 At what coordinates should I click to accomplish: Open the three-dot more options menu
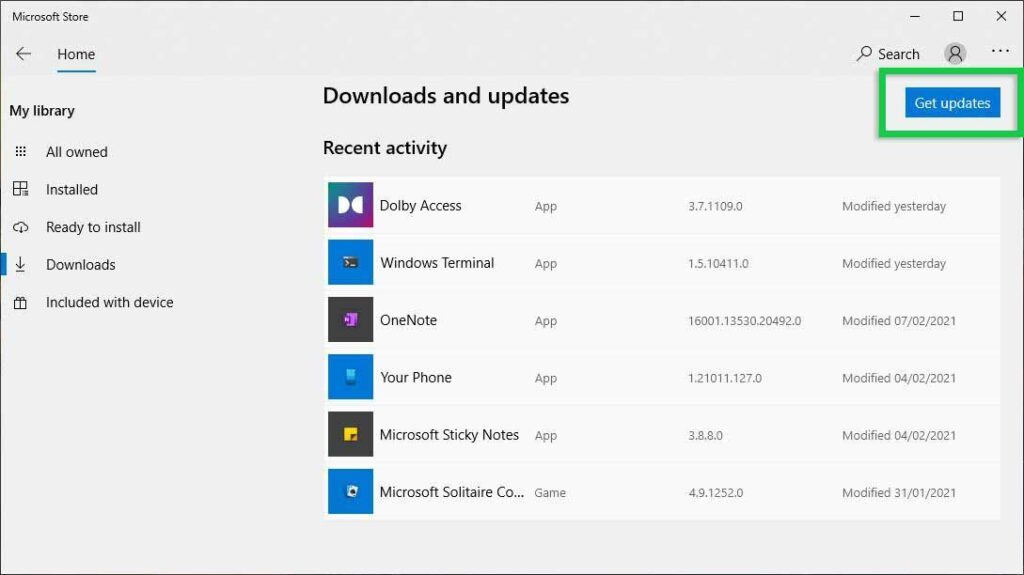click(x=1000, y=51)
